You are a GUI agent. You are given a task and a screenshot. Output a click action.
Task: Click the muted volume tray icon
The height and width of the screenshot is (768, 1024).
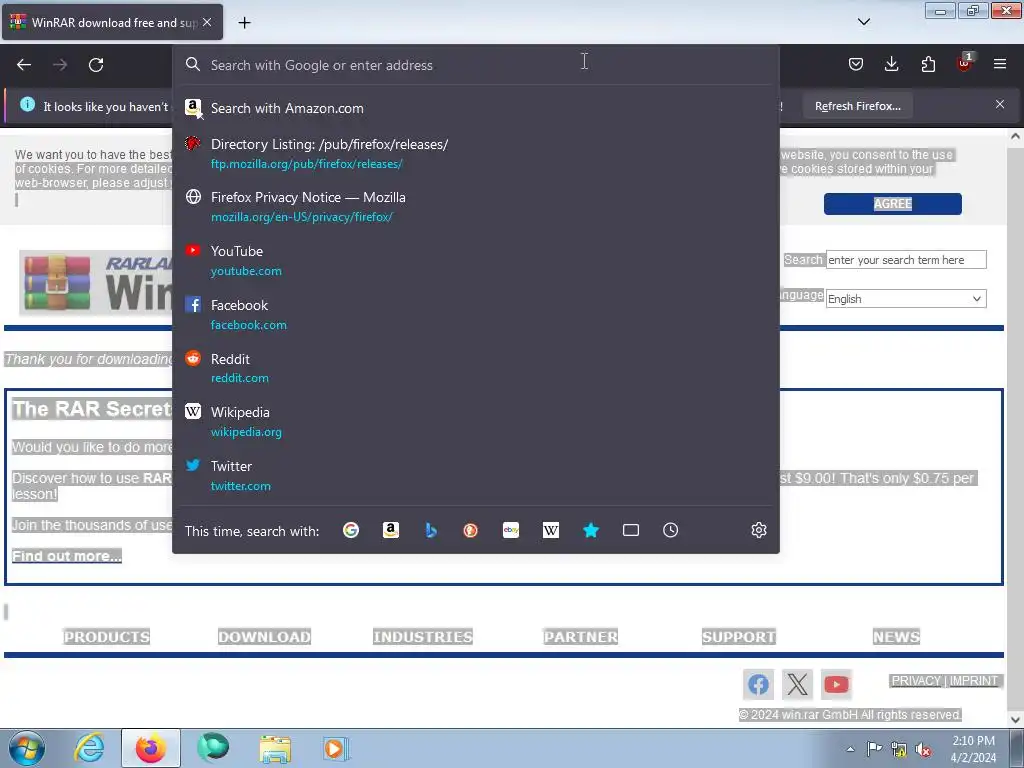pyautogui.click(x=923, y=750)
